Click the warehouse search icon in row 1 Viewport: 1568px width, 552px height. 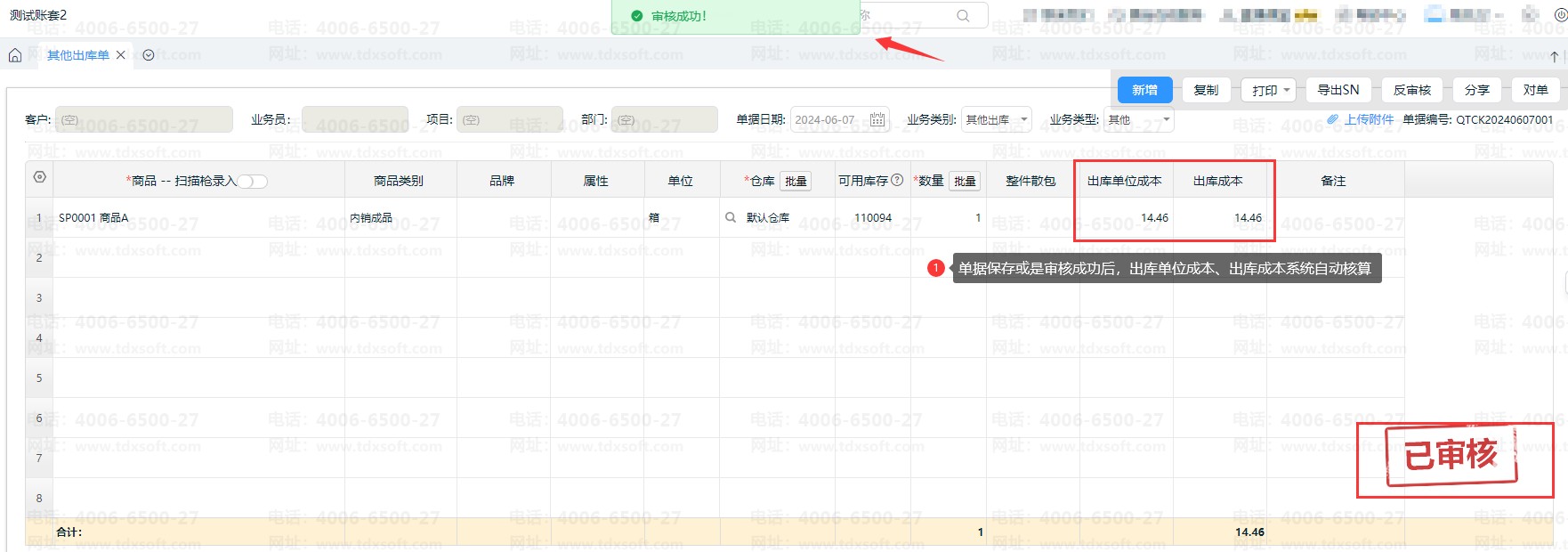click(x=731, y=217)
